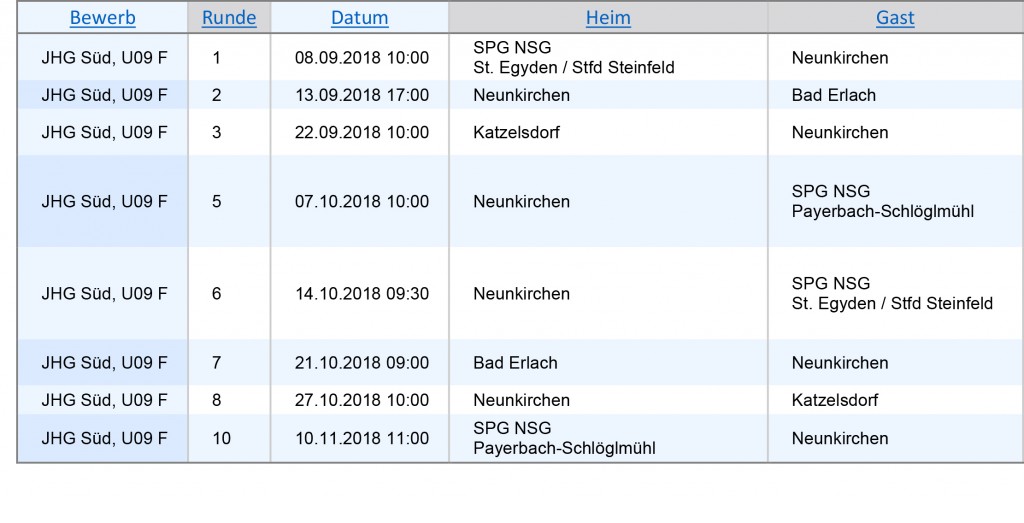Select home team Katzelsdorf in round 3
Image resolution: width=1024 pixels, height=523 pixels.
517,132
